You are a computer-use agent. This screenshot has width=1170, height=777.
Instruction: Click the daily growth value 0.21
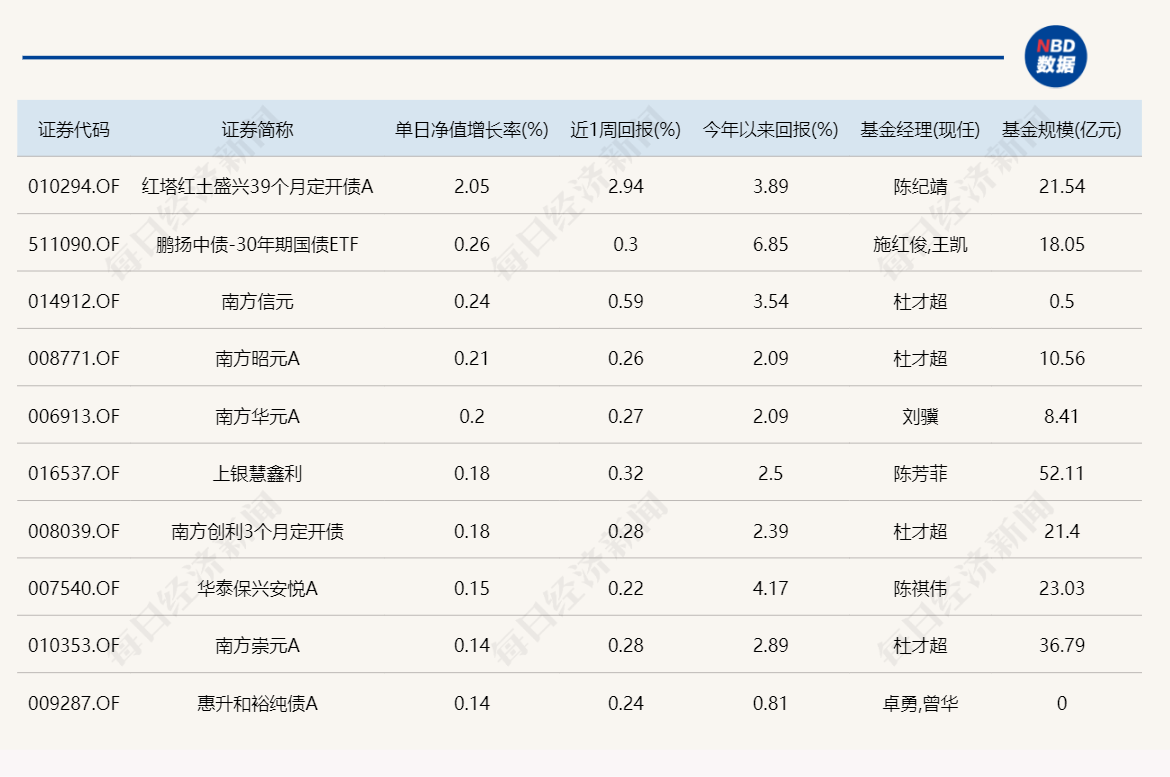472,358
